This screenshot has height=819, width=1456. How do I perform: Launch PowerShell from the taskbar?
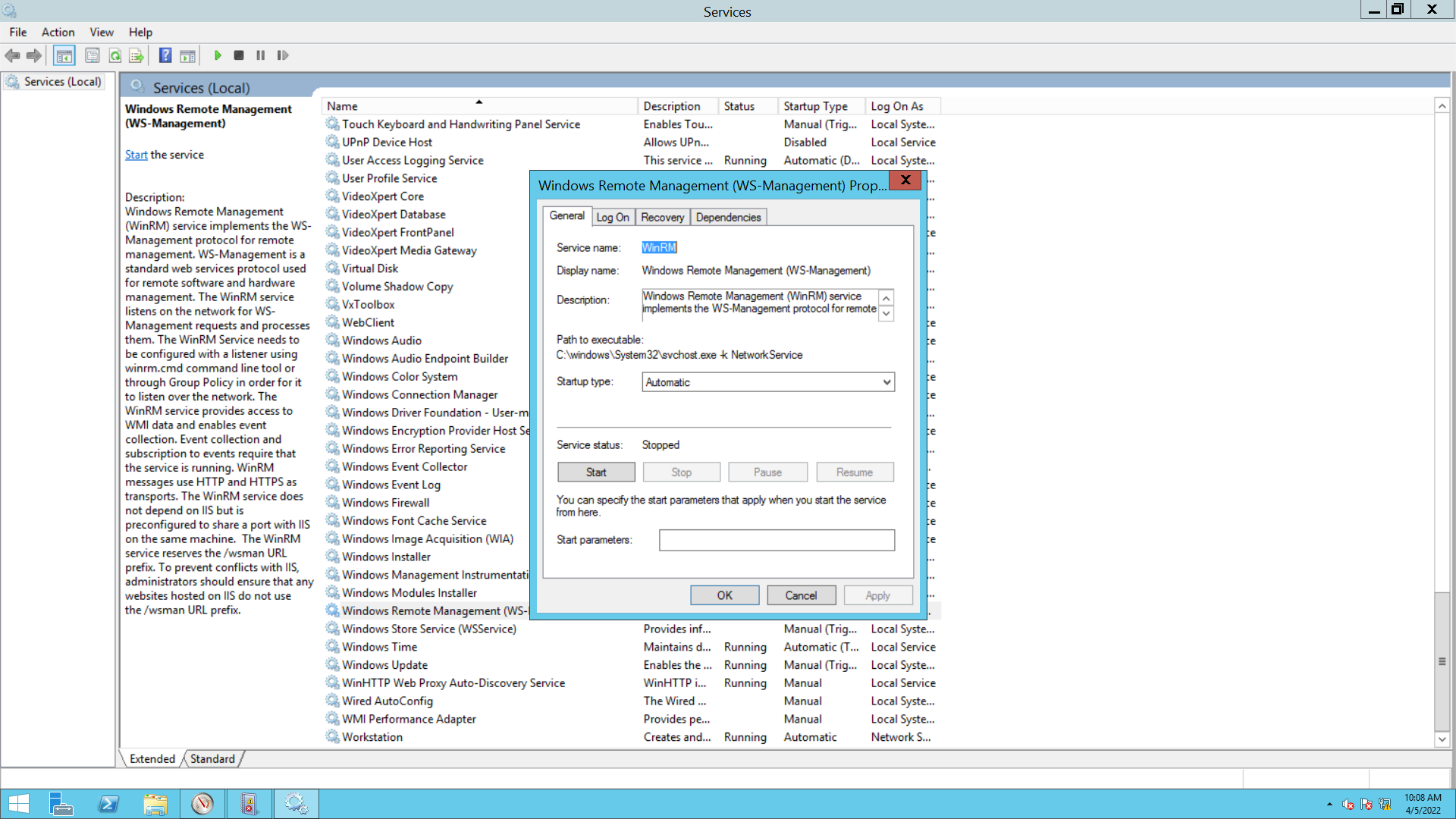pos(108,803)
